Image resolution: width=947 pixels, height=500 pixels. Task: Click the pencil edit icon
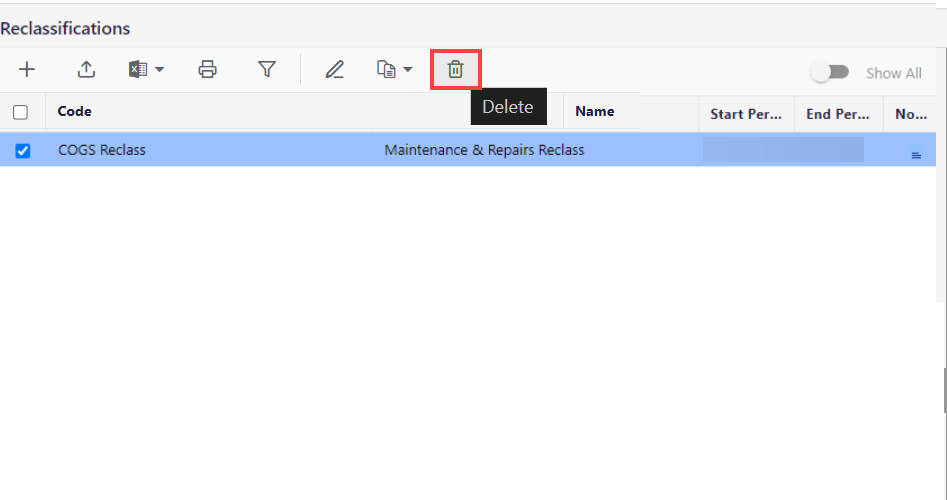[x=335, y=69]
